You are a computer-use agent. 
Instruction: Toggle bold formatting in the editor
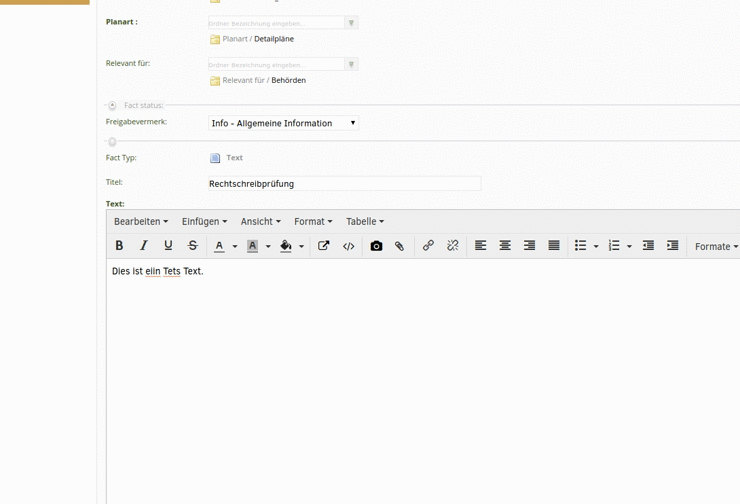pyautogui.click(x=119, y=246)
